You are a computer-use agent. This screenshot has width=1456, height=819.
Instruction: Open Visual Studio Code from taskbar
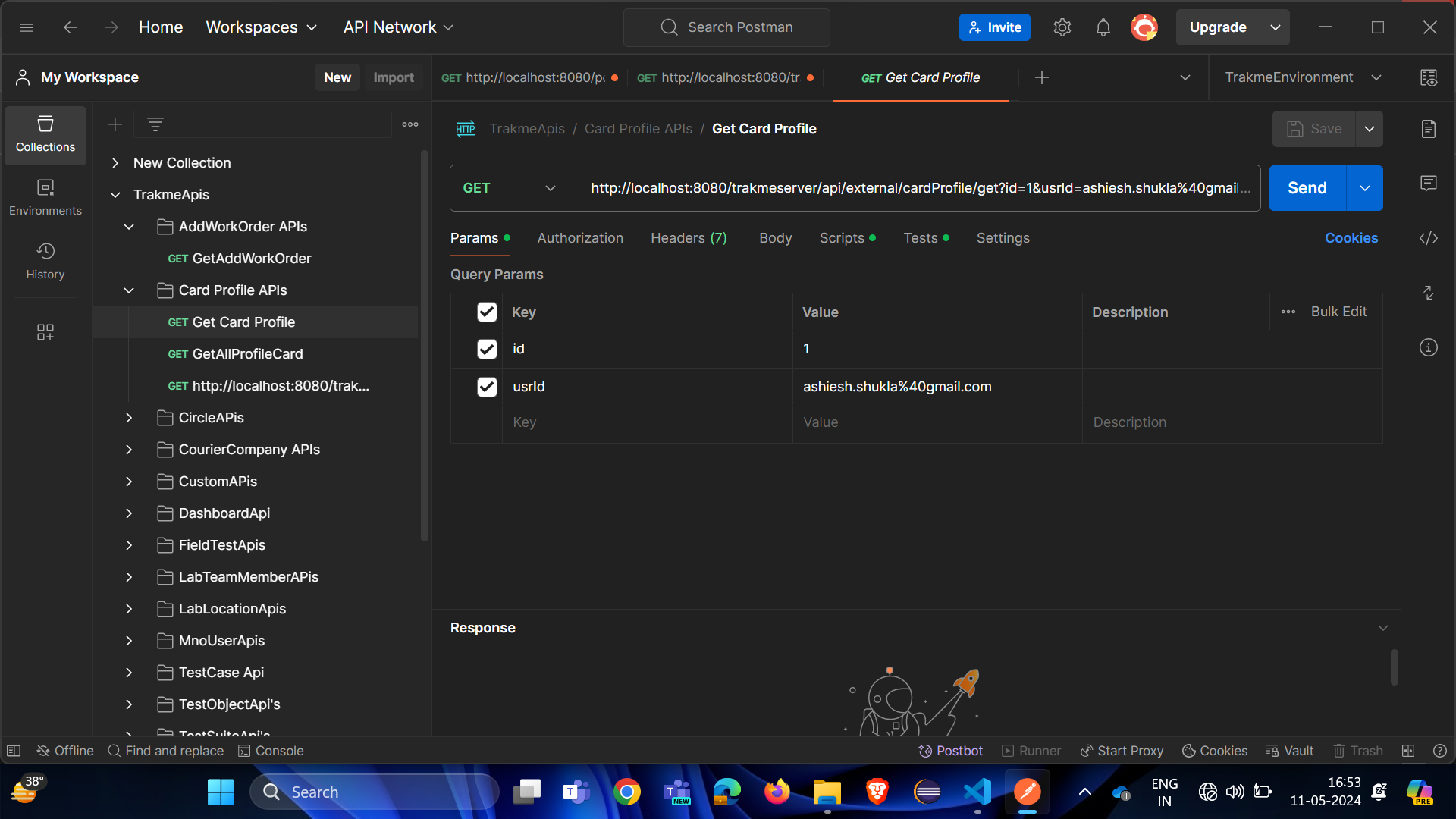tap(977, 792)
